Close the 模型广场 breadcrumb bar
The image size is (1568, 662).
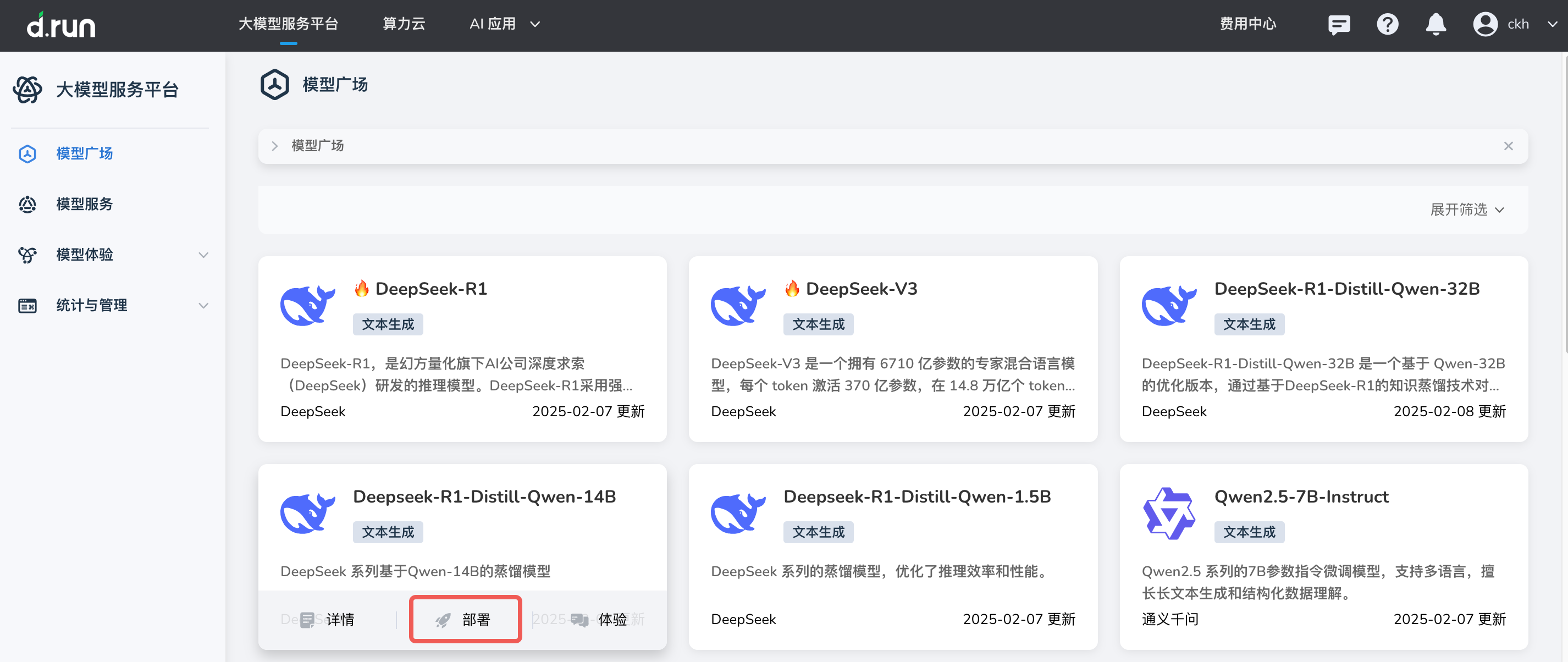click(x=1508, y=146)
